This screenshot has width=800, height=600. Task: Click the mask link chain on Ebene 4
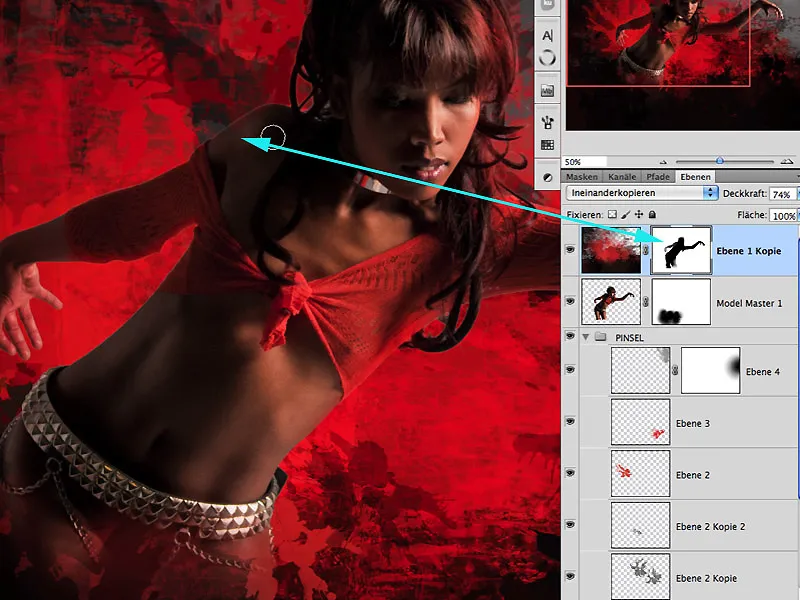676,371
